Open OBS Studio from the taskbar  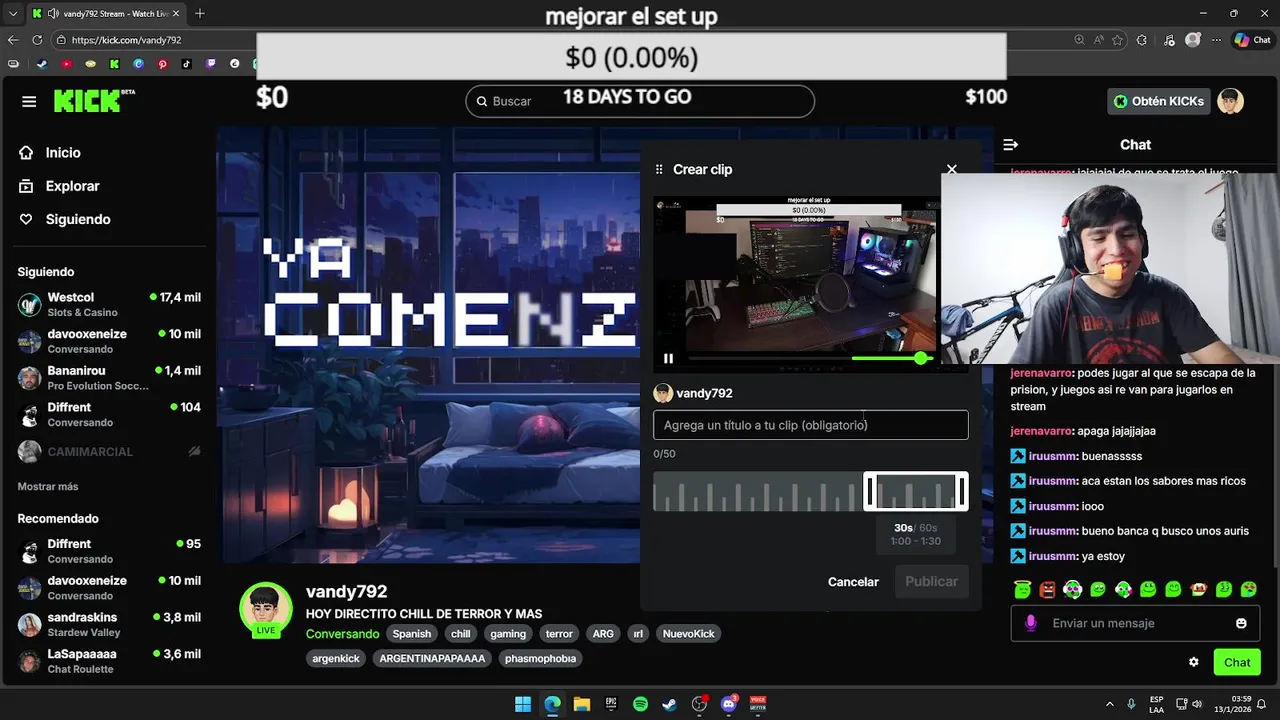pos(699,704)
